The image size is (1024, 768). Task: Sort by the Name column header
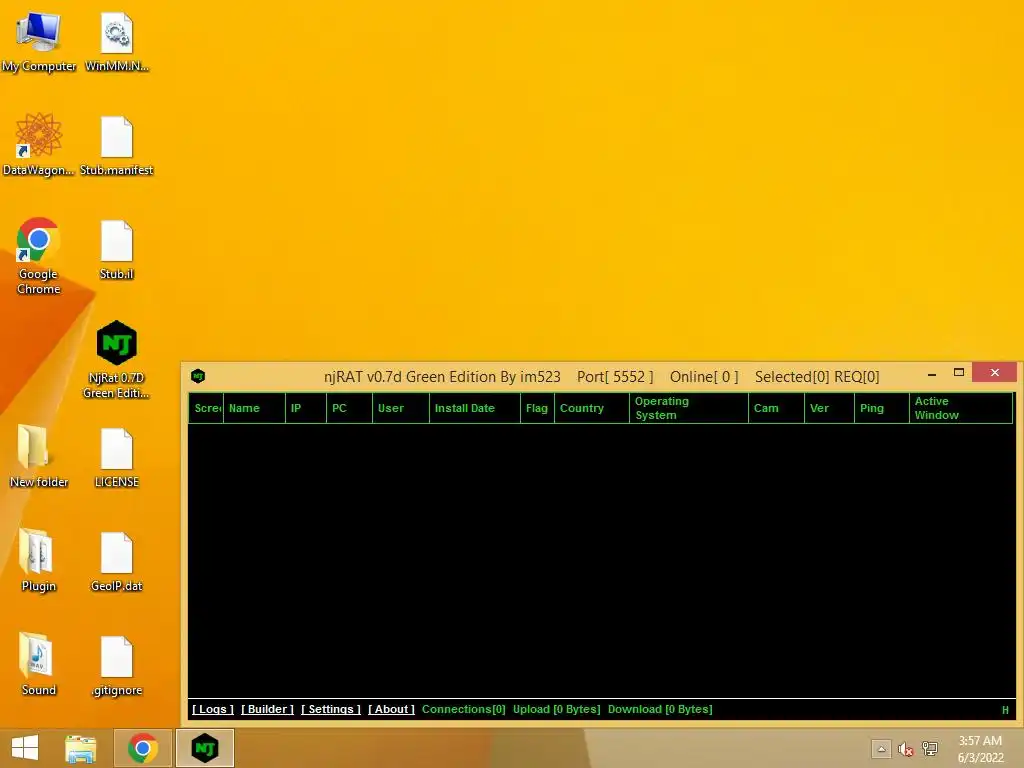point(255,408)
